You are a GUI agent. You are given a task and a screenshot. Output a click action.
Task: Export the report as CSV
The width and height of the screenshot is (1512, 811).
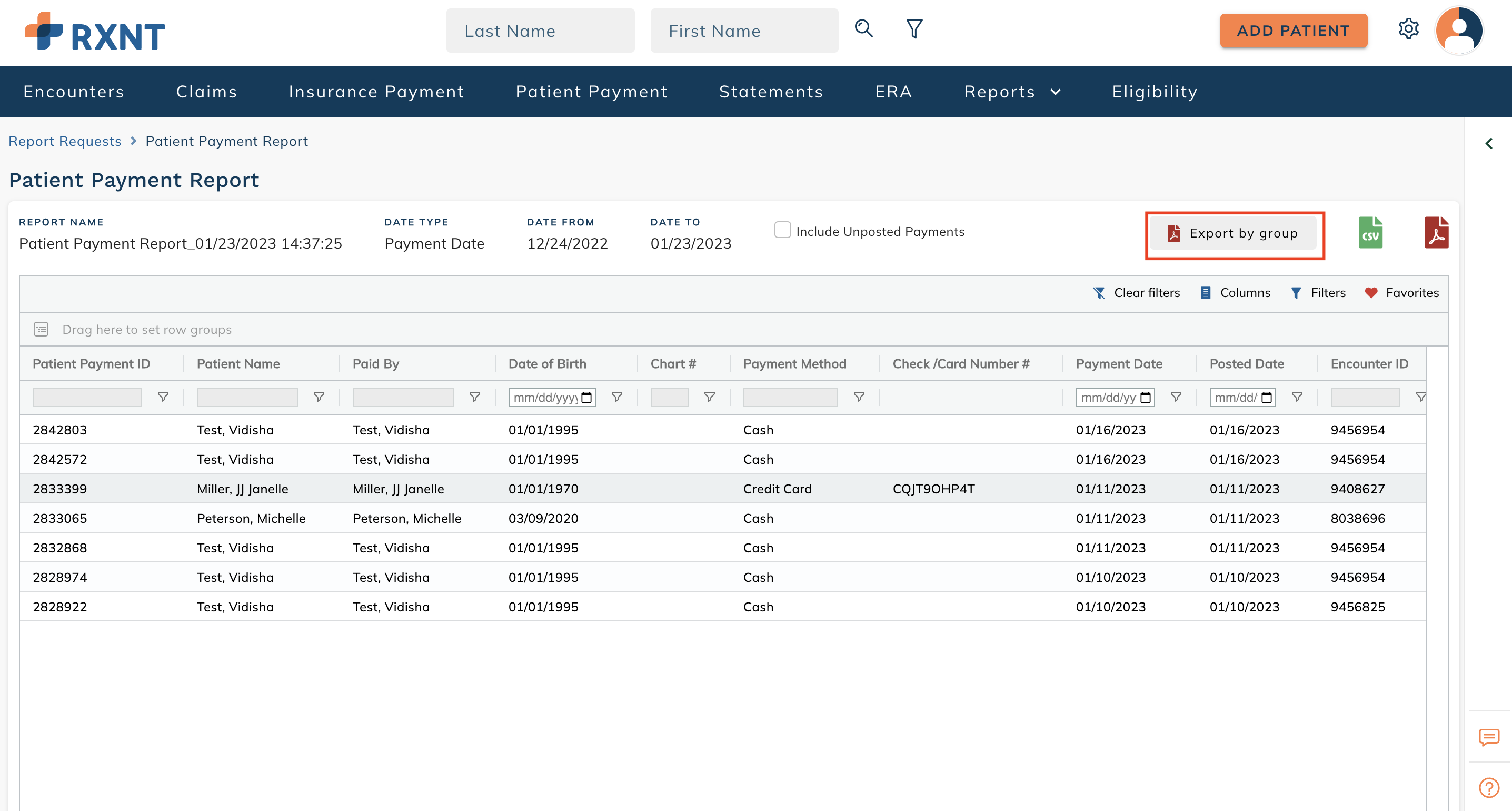[1372, 233]
